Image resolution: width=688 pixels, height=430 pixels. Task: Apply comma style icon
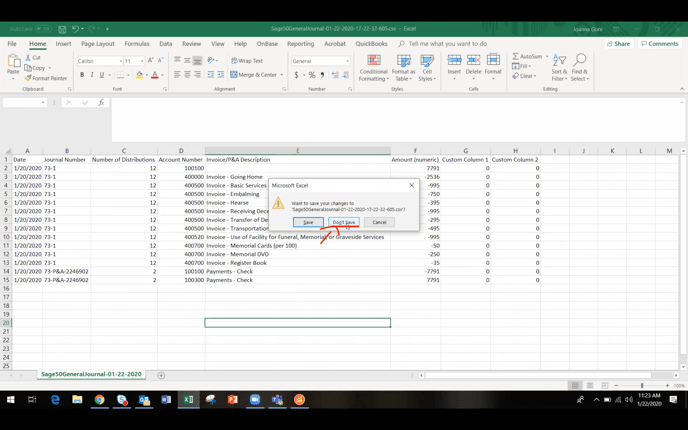pos(322,75)
